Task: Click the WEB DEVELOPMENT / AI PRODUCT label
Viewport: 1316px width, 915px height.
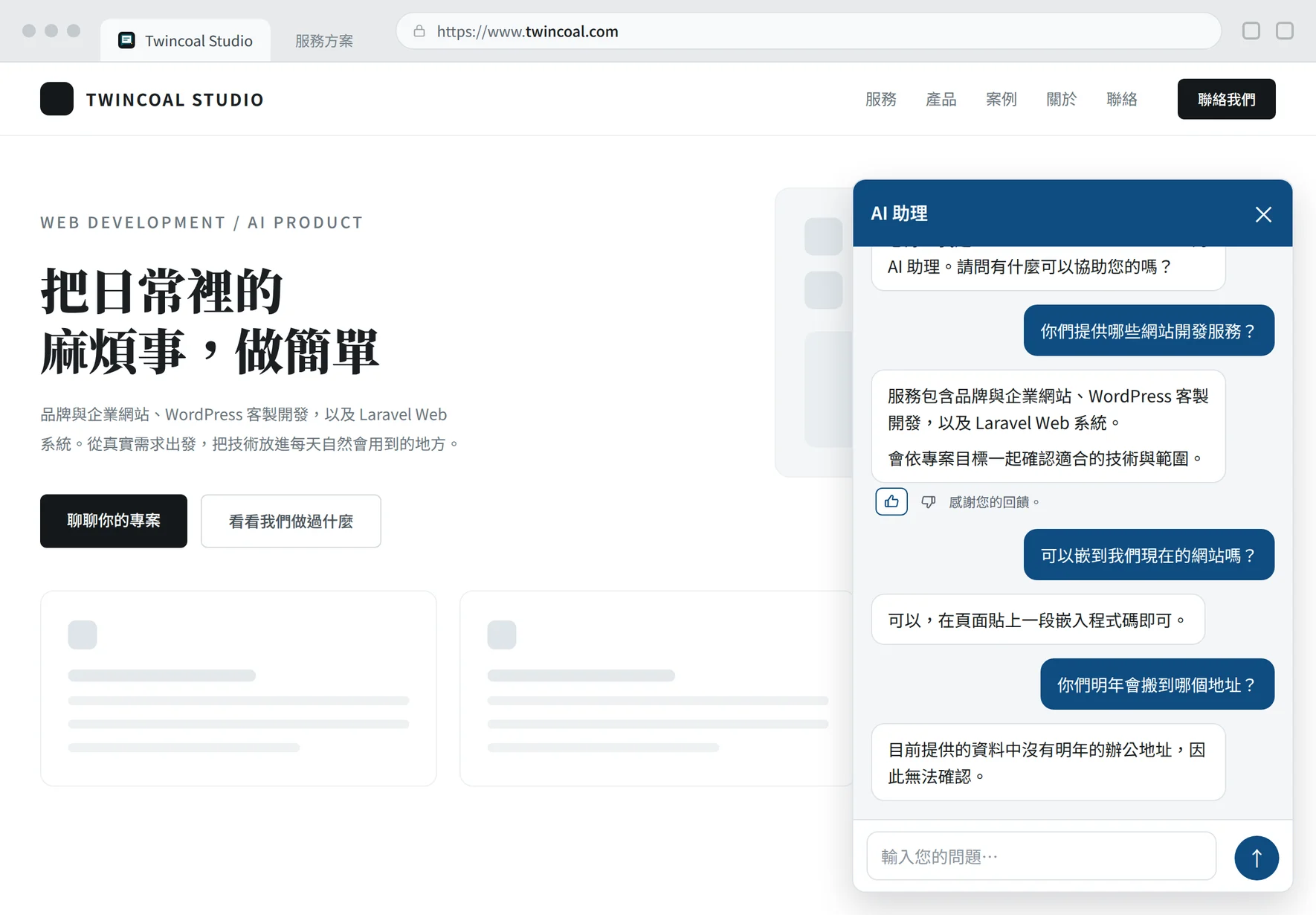Action: (201, 222)
